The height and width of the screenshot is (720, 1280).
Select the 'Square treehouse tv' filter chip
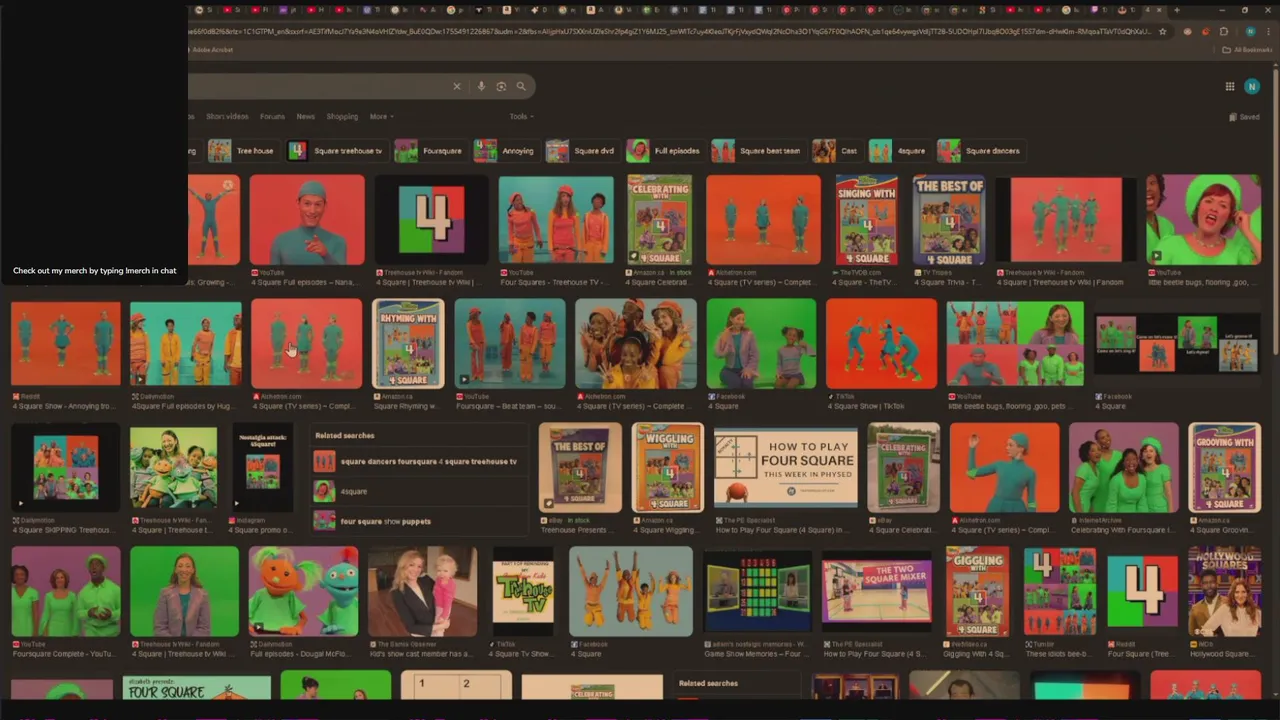(336, 151)
